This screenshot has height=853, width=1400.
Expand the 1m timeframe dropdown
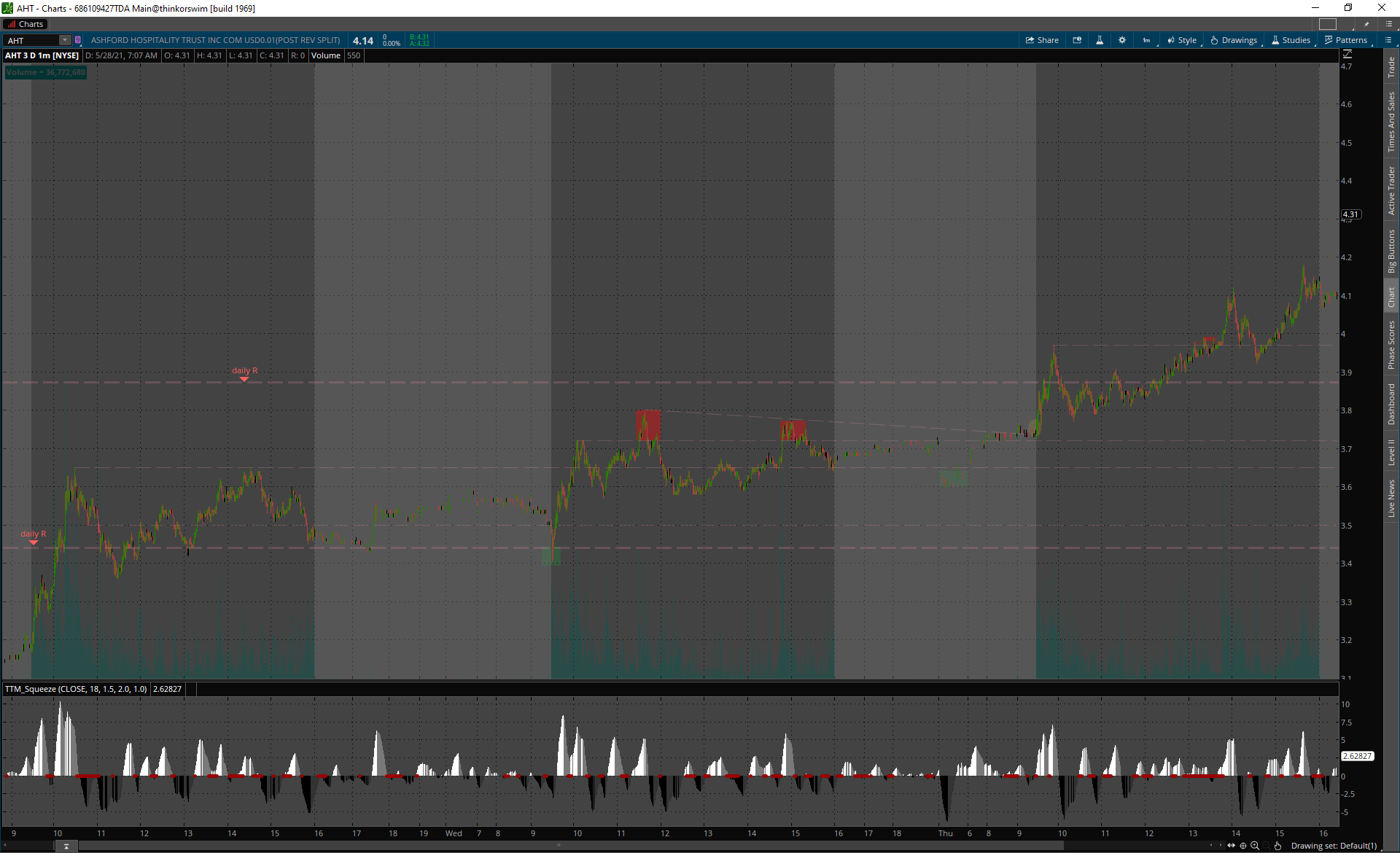[1146, 40]
